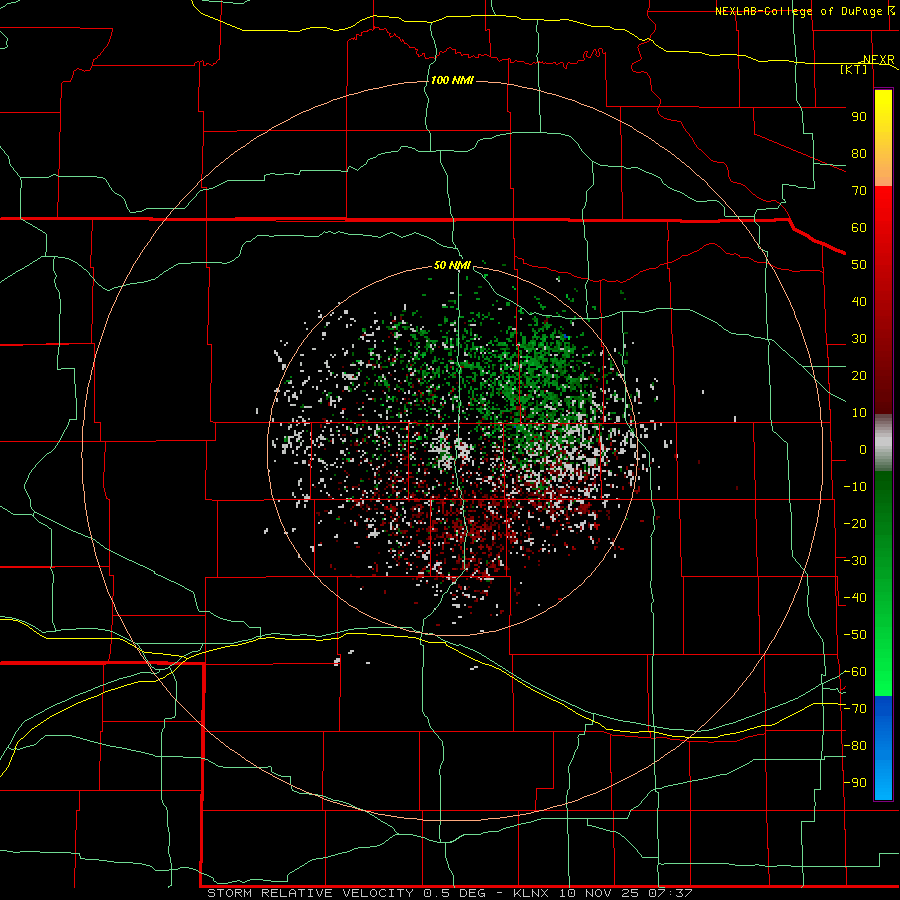The image size is (900, 900).
Task: Click the positive 60 knot scale label
Action: pos(859,228)
